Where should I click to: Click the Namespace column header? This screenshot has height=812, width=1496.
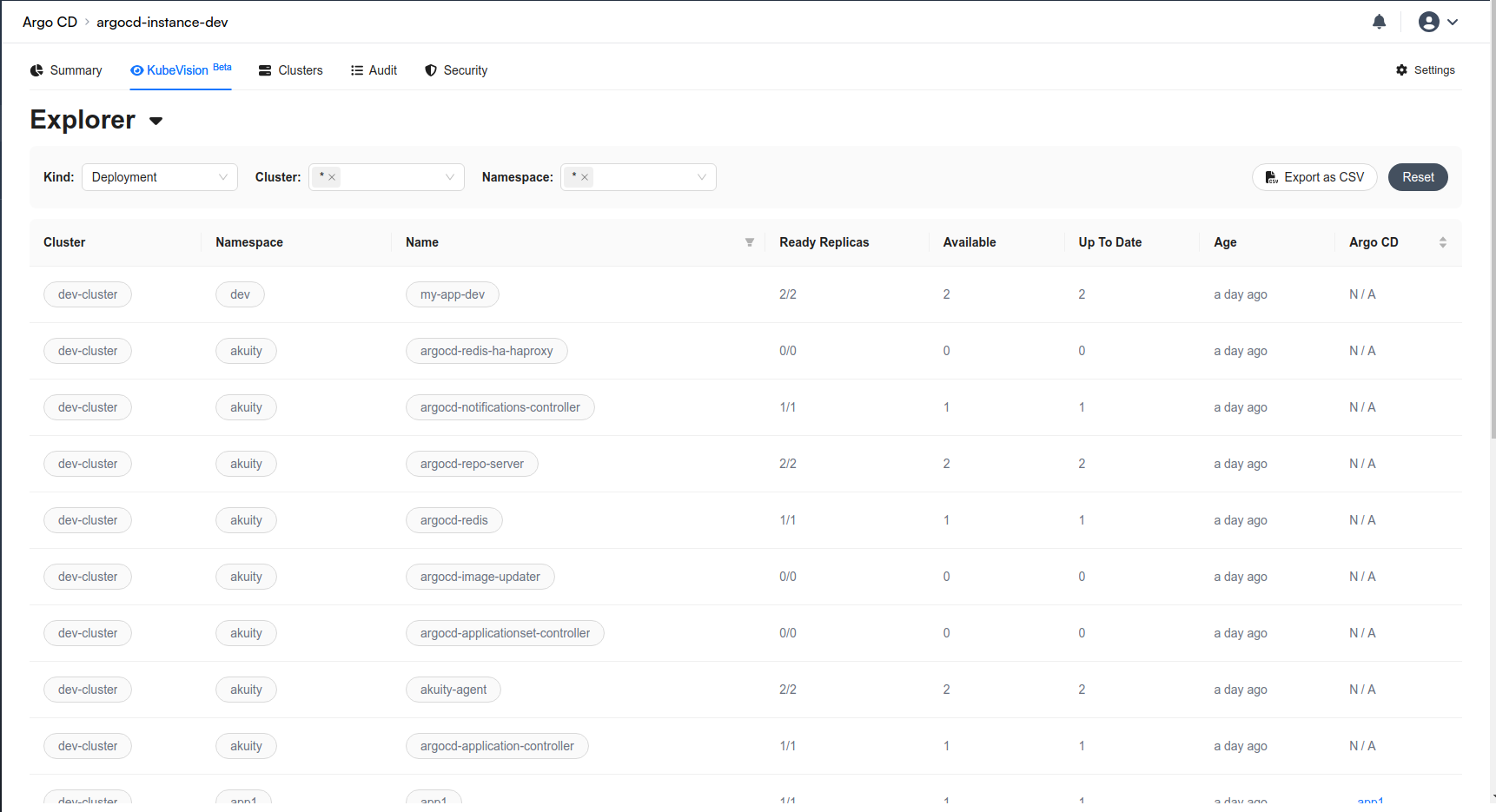(249, 242)
